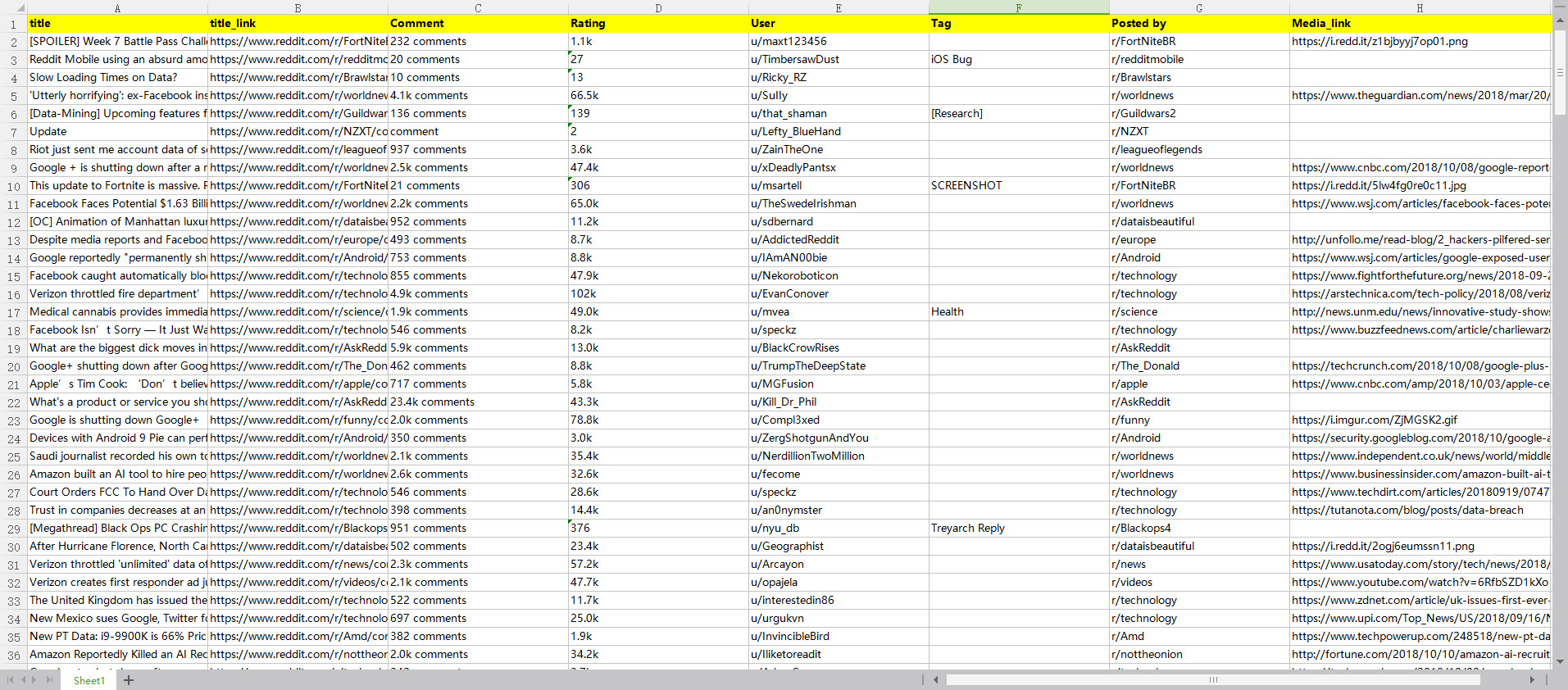Click user cell 'u/TrumpTheDeepState'
This screenshot has height=690, width=1568.
click(x=839, y=365)
